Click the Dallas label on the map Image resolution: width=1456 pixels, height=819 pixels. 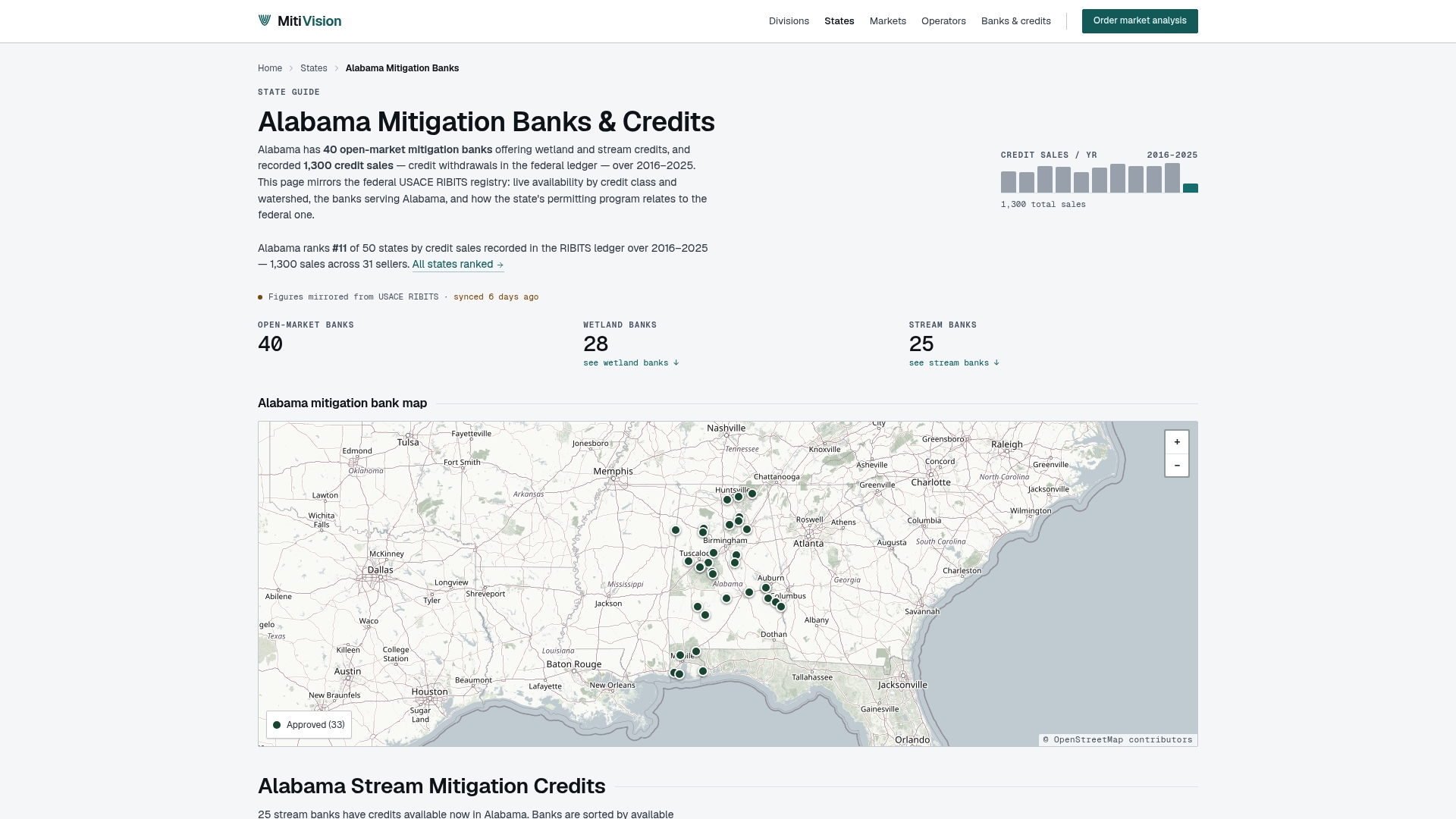click(x=380, y=570)
